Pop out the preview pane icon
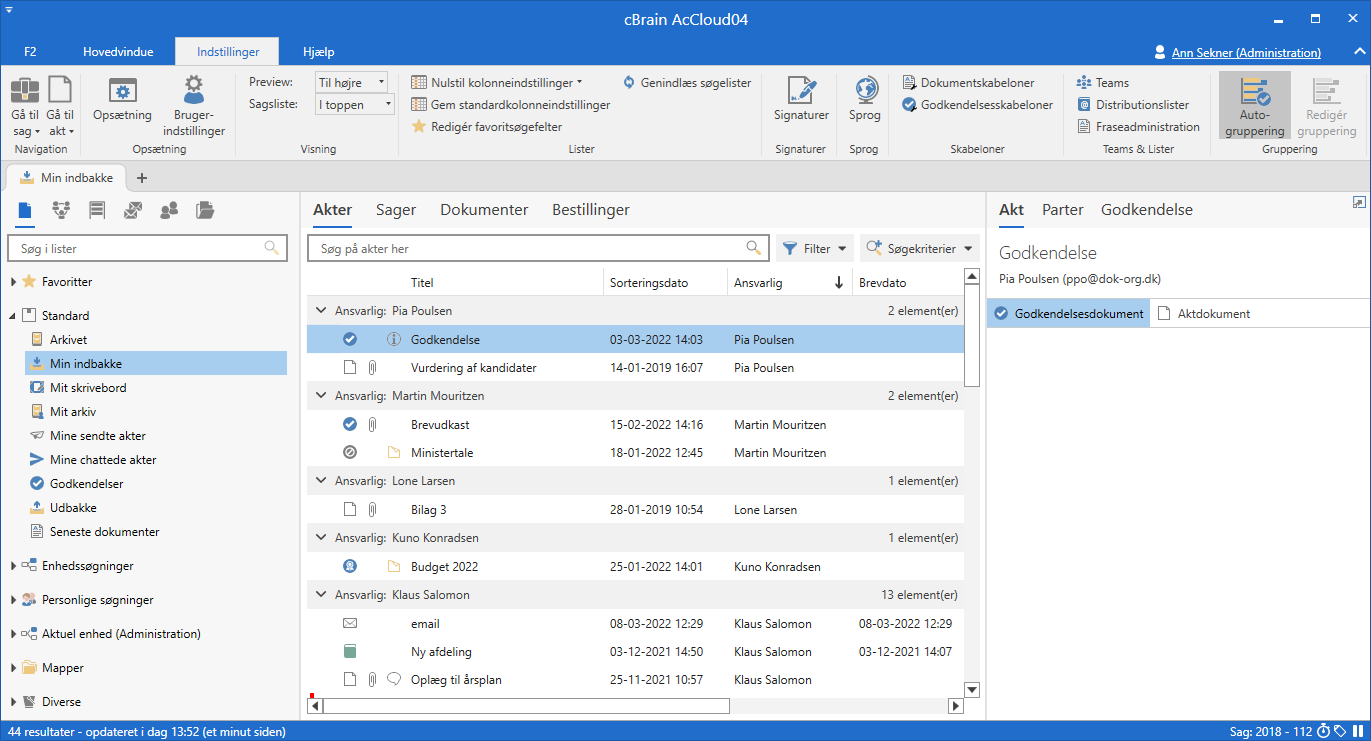This screenshot has height=741, width=1371. coord(1358,202)
